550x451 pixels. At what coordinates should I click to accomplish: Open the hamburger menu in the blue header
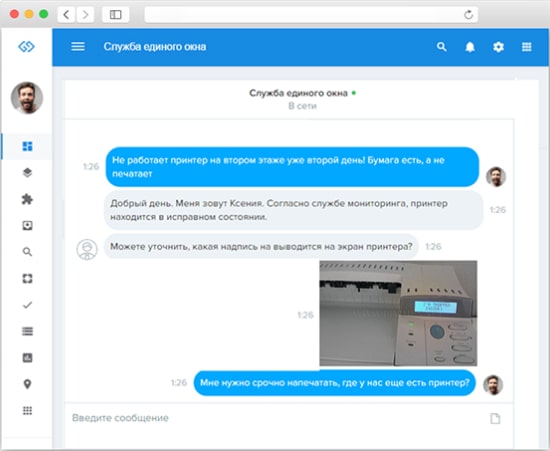pyautogui.click(x=78, y=47)
